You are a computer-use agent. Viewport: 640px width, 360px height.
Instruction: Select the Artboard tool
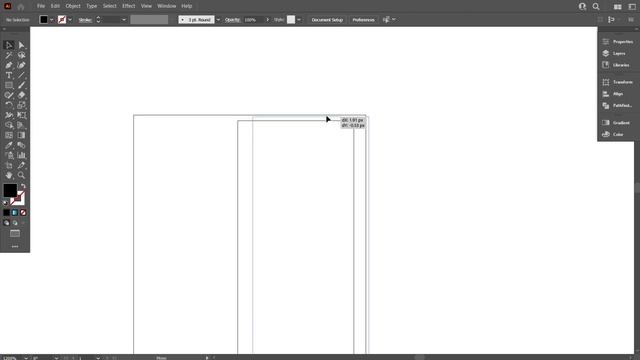pyautogui.click(x=9, y=165)
